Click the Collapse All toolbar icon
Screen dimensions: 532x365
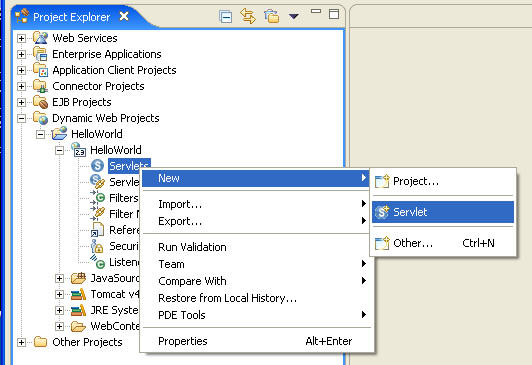pos(226,16)
